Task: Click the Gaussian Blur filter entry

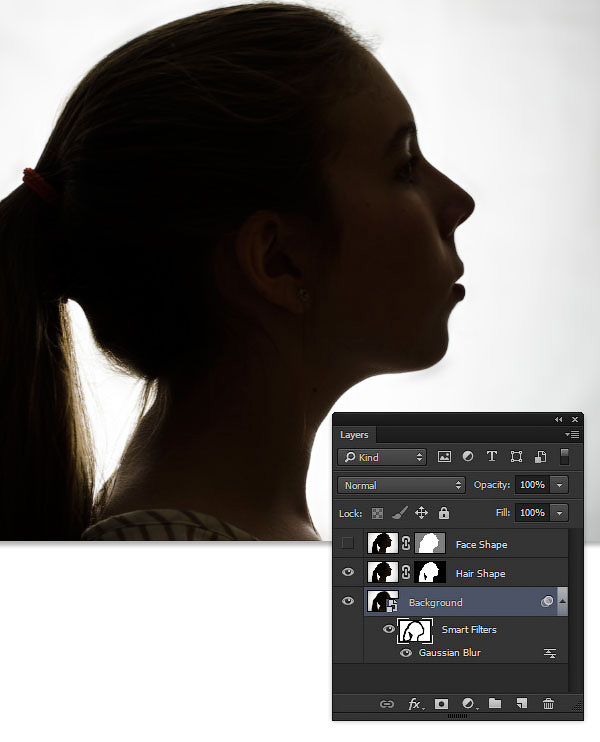Action: [450, 653]
